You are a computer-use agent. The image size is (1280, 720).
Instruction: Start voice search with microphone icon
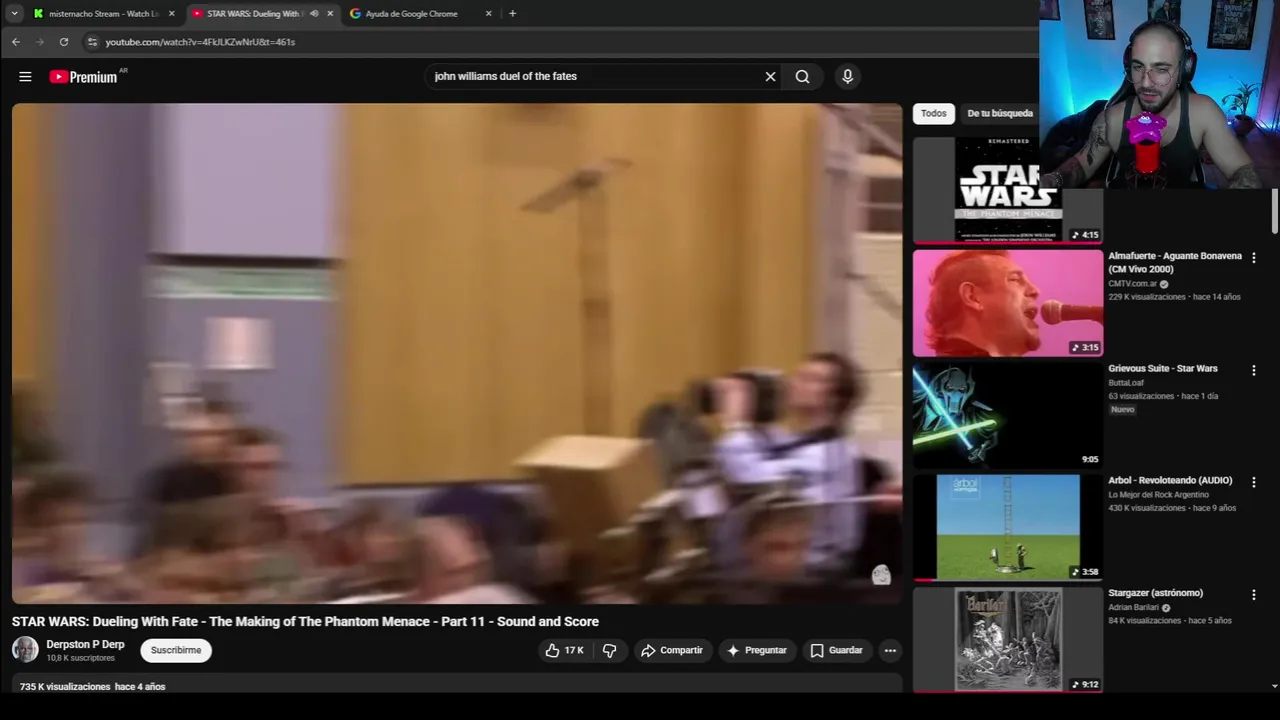[x=847, y=76]
